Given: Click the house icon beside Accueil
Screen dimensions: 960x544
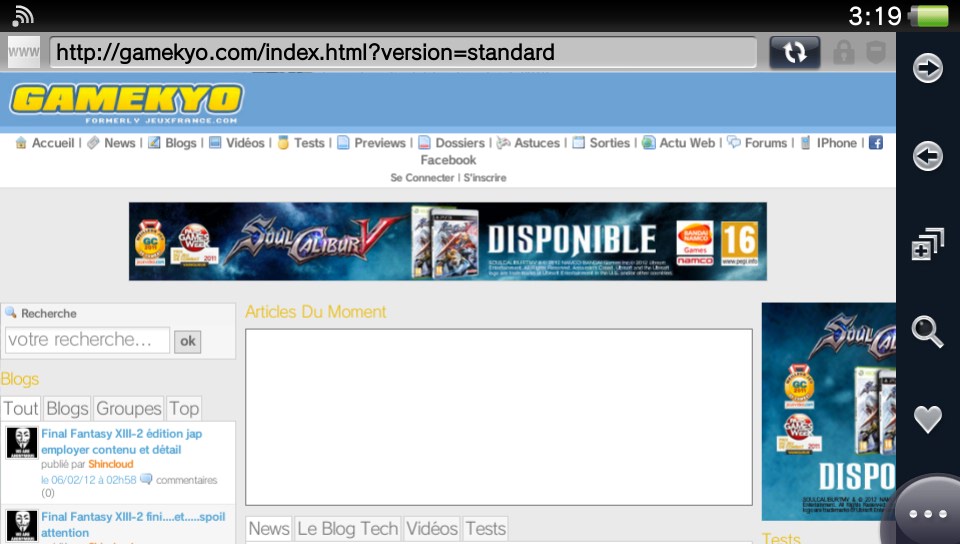Looking at the screenshot, I should tap(21, 143).
